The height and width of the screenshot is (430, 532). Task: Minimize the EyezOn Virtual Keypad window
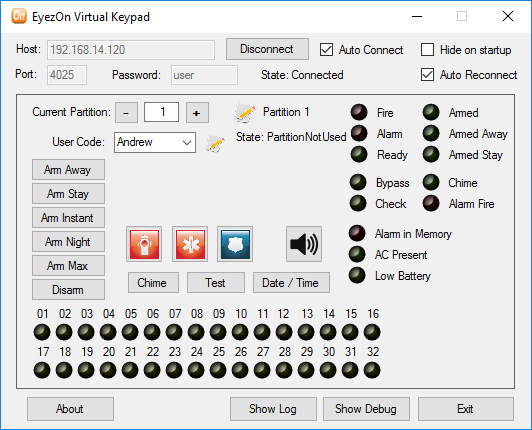(417, 16)
